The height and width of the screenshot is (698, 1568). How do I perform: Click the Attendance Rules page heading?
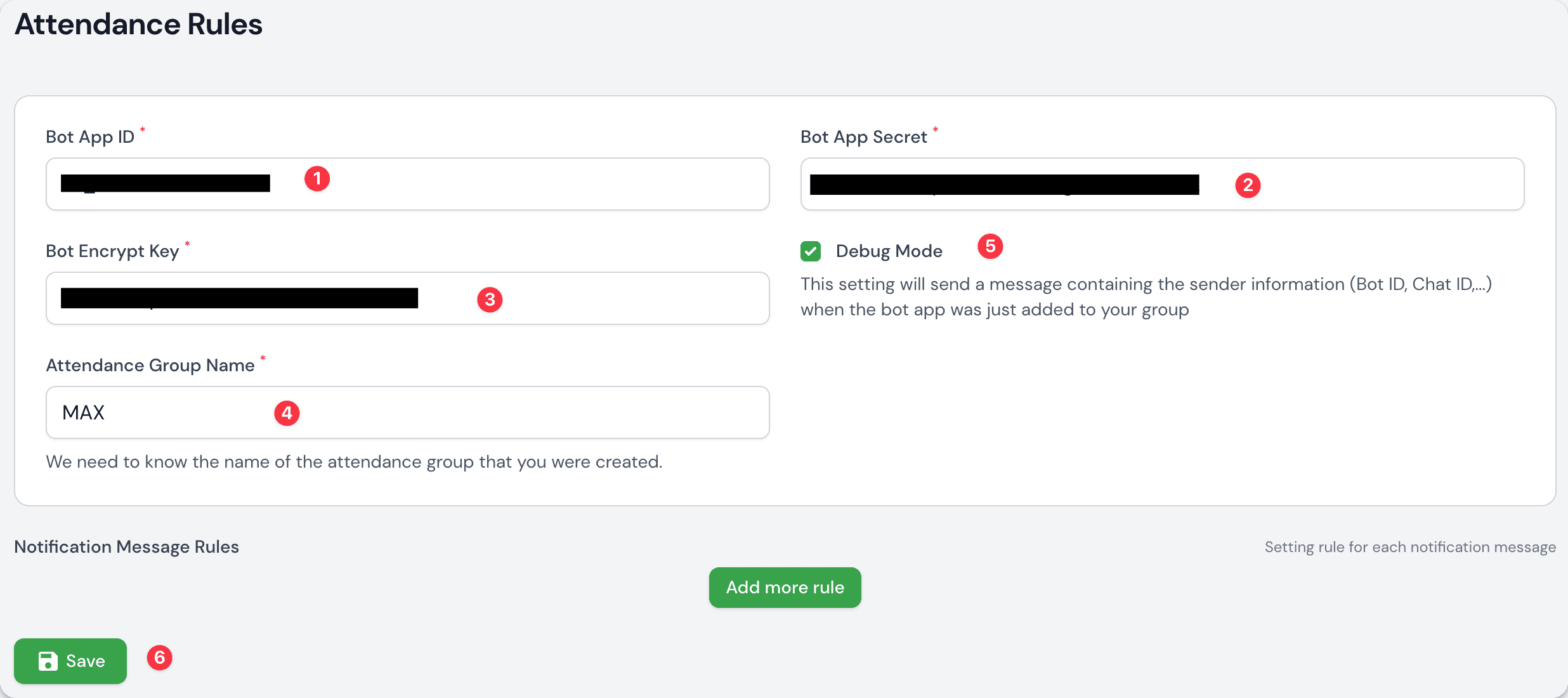(138, 24)
